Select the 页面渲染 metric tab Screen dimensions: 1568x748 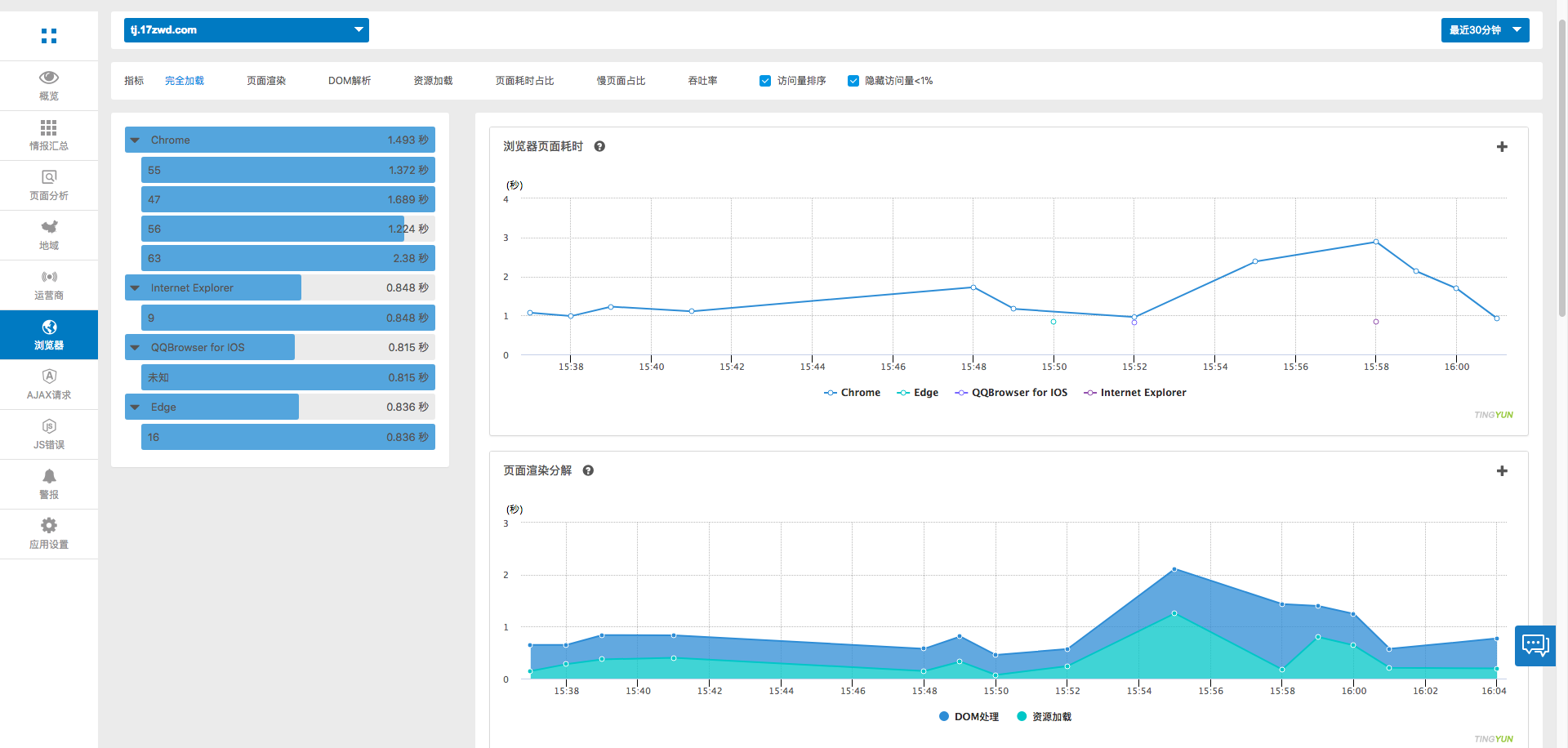(266, 81)
